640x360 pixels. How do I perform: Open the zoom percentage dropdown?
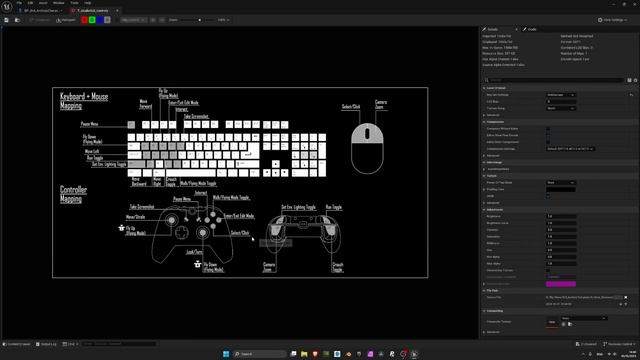click(223, 20)
